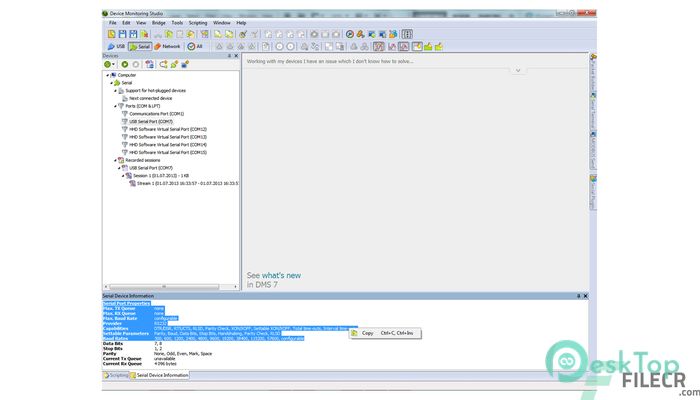Select USB Serial Port (COM7) under Ports

(x=151, y=121)
